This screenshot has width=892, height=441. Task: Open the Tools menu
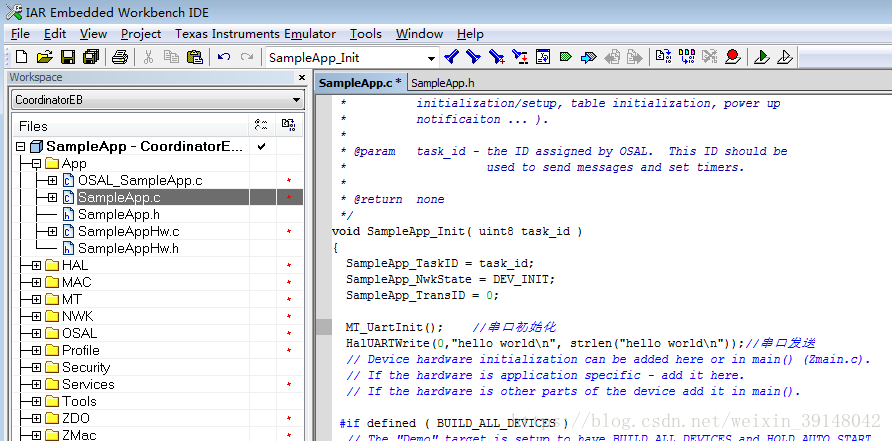coord(366,34)
